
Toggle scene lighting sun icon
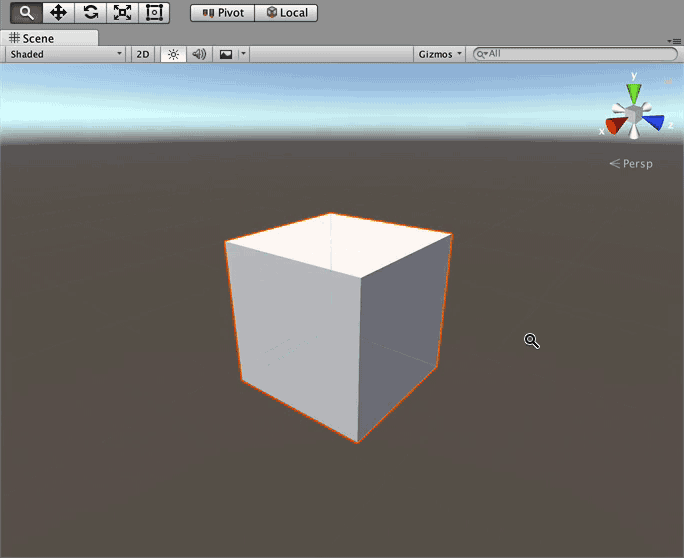174,54
